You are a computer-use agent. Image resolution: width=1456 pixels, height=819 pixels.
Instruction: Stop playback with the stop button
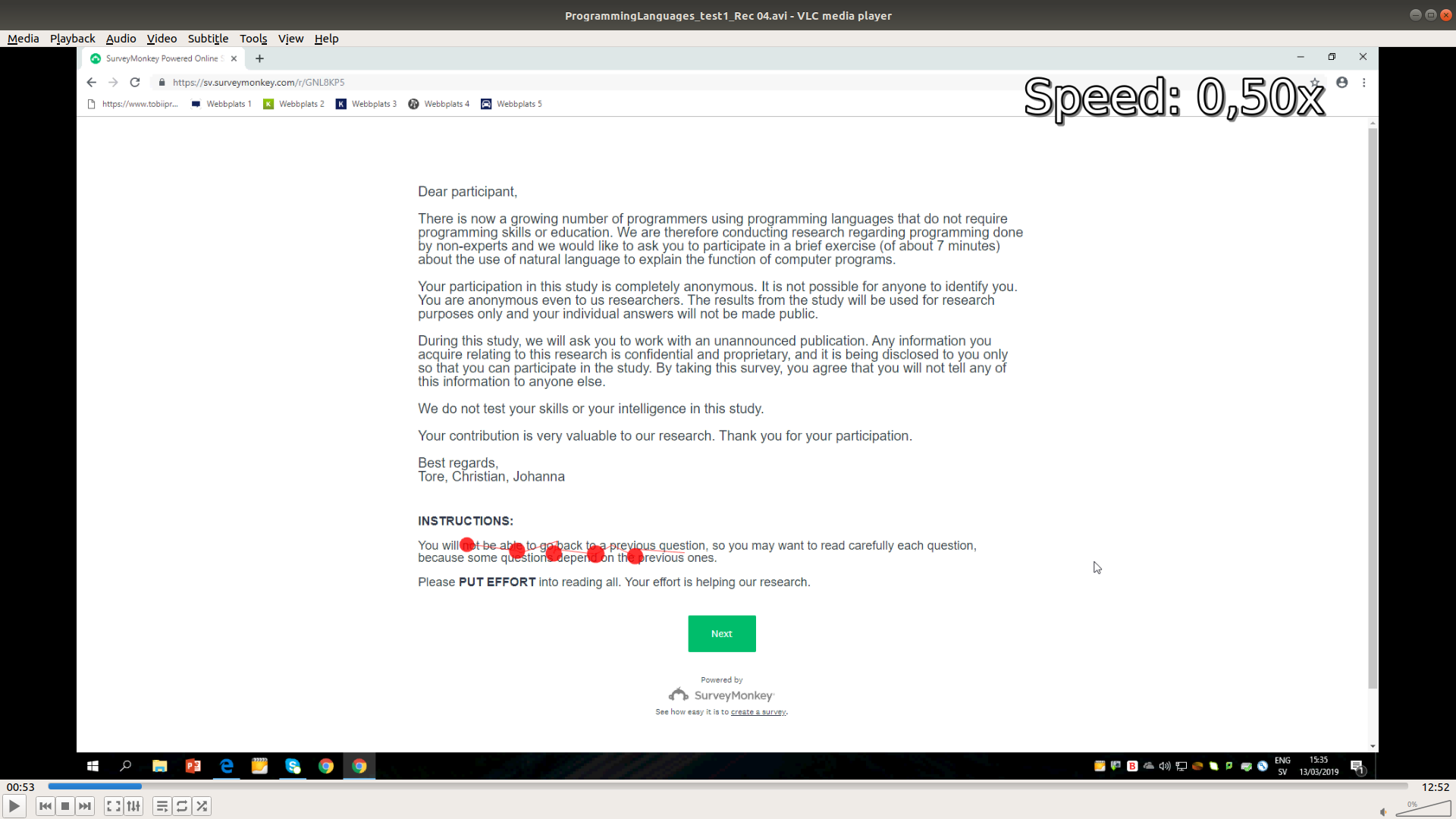(x=65, y=806)
